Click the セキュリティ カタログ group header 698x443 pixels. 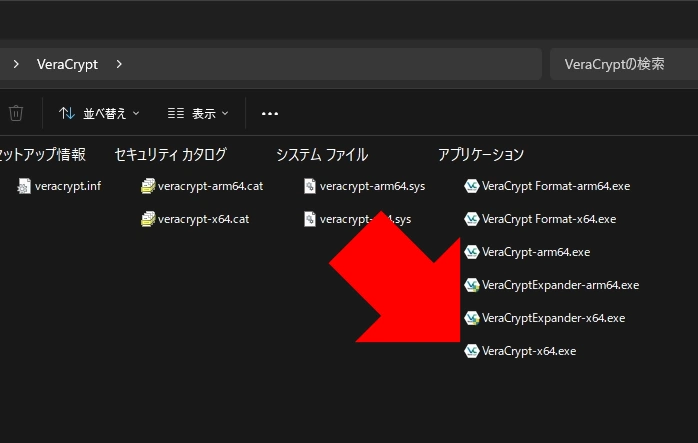[x=170, y=154]
